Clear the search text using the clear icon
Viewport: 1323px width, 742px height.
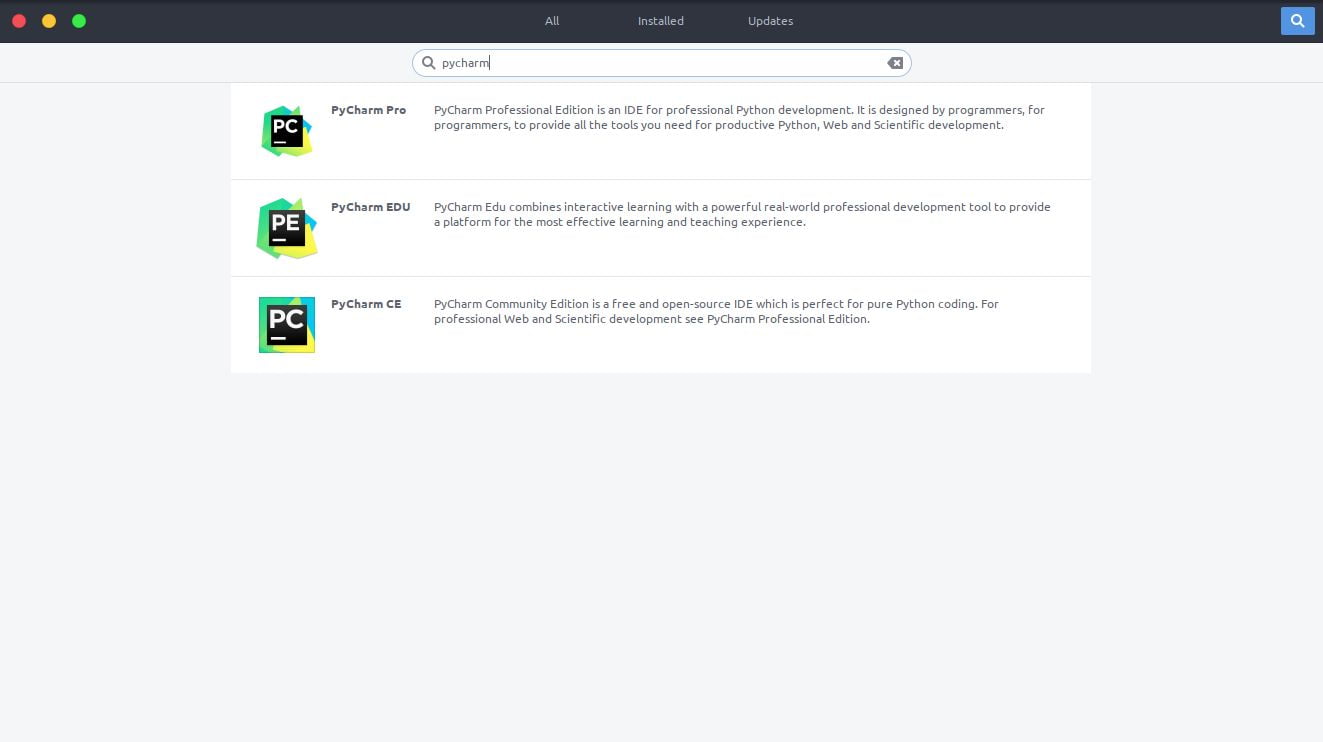(894, 62)
